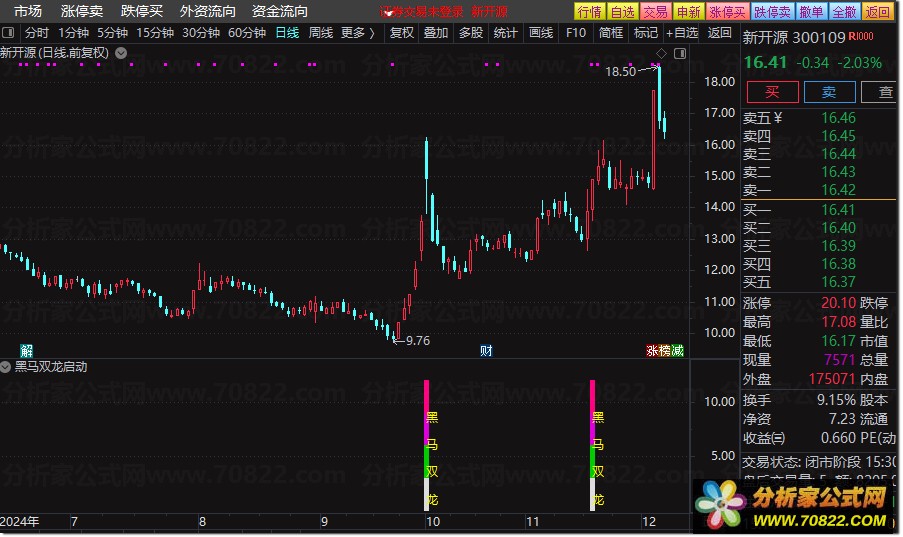Click the yellow 返回 button at top right
The height and width of the screenshot is (537, 903).
[x=878, y=12]
